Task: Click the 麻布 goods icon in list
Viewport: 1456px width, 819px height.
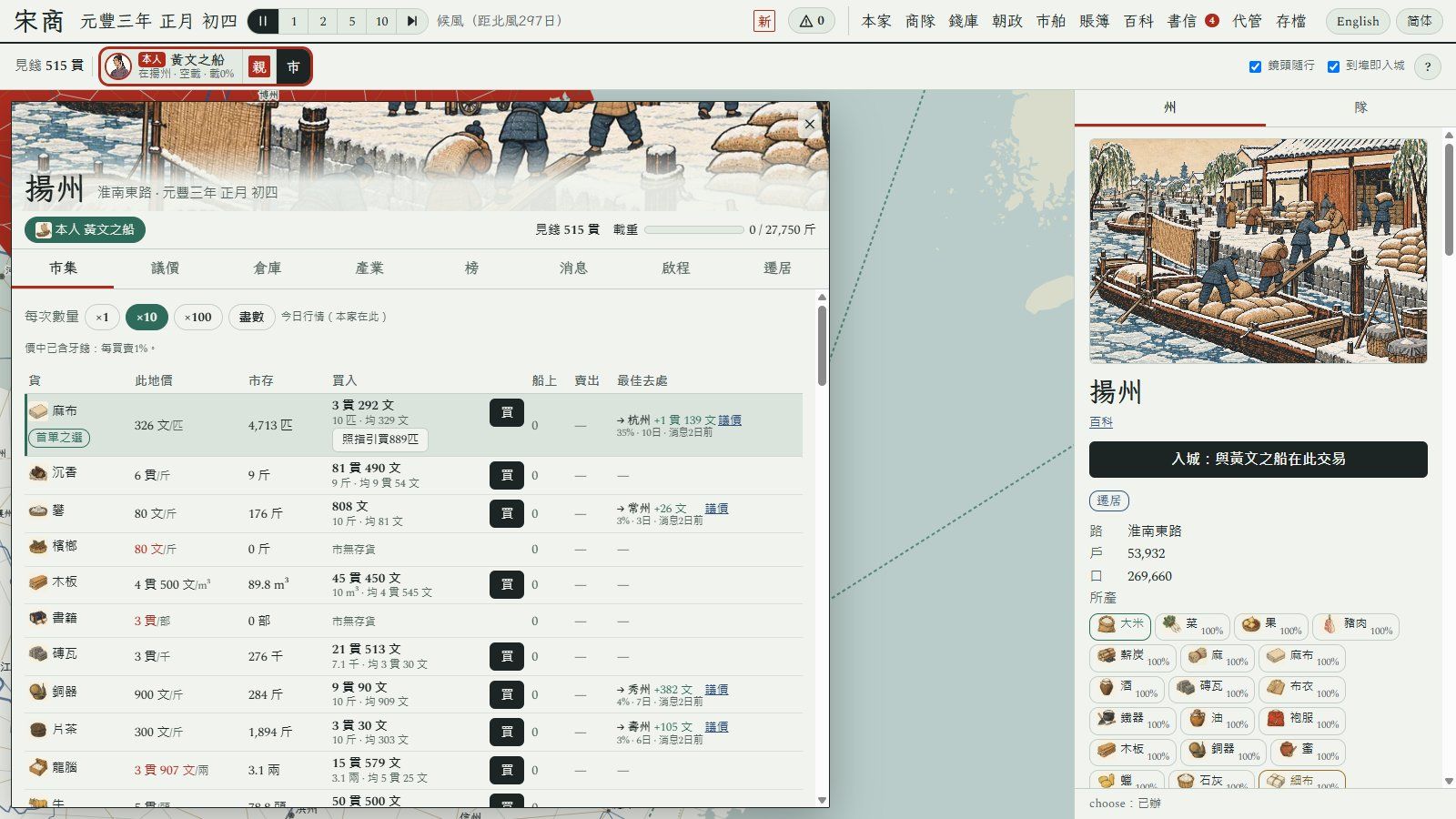Action: (x=38, y=411)
